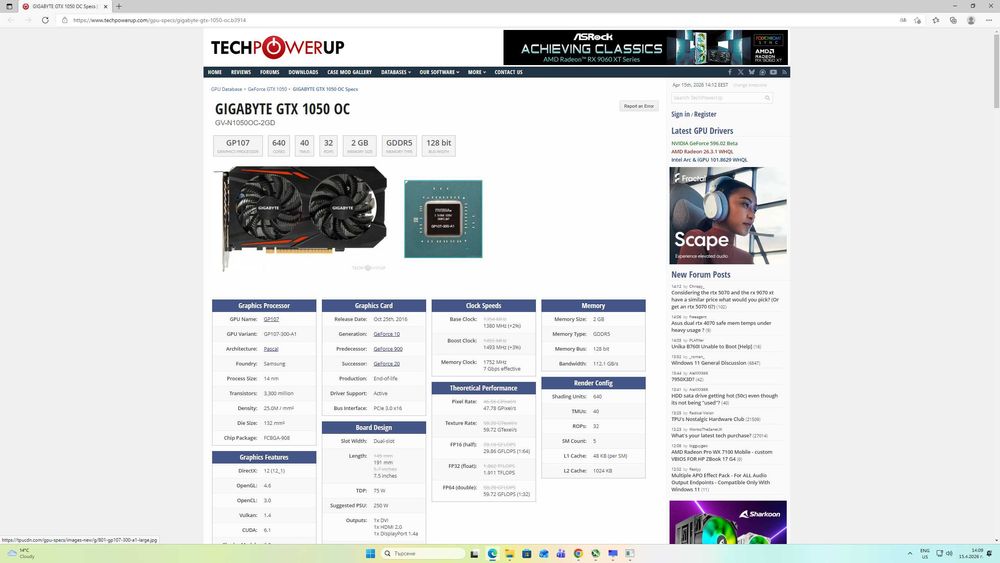Open the TechPowerUp X (Twitter) icon
The height and width of the screenshot is (563, 1000).
(740, 72)
